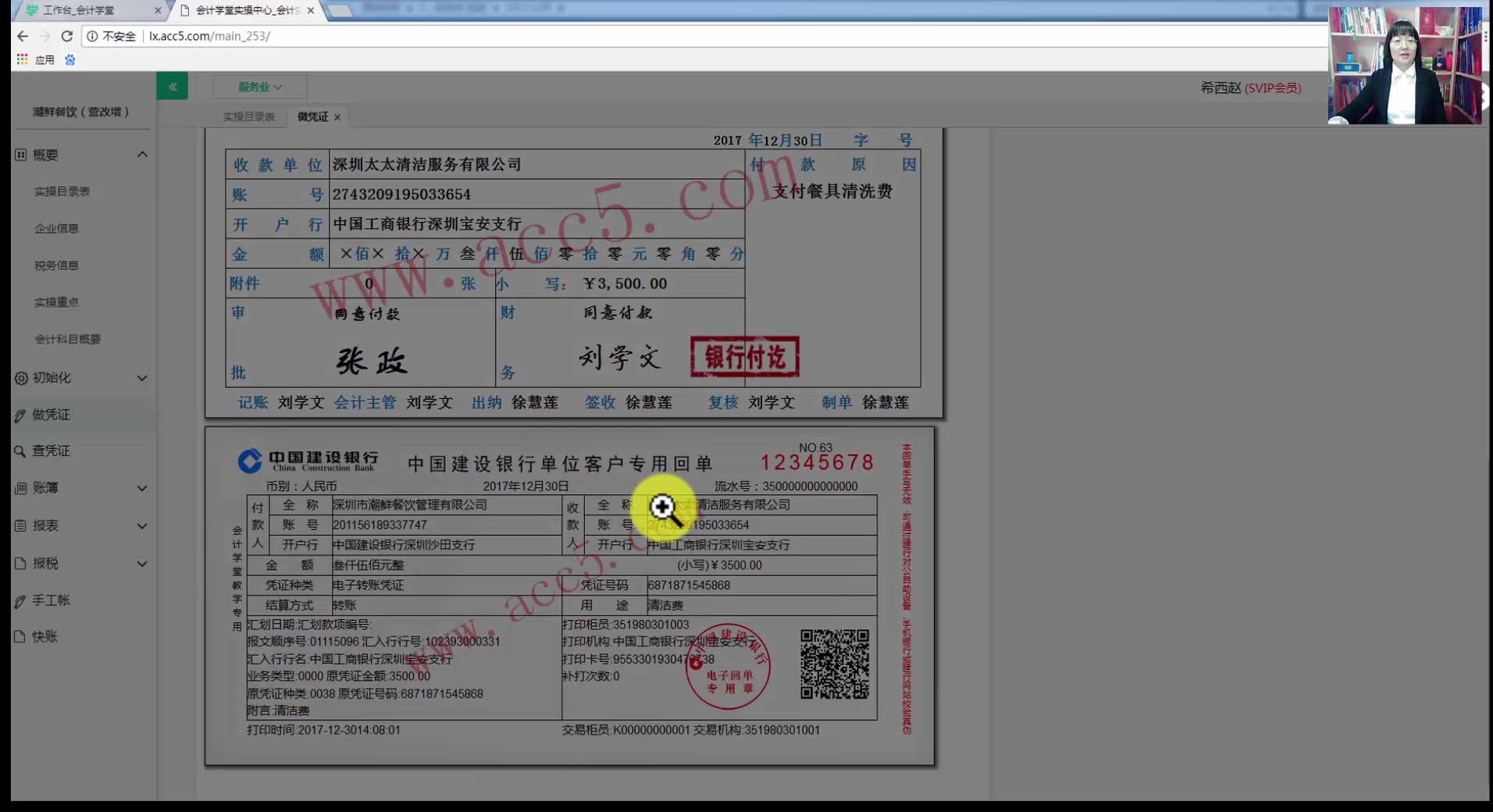Click the address bar URL lx.acc5.com/main_253/
The image size is (1493, 812).
209,36
